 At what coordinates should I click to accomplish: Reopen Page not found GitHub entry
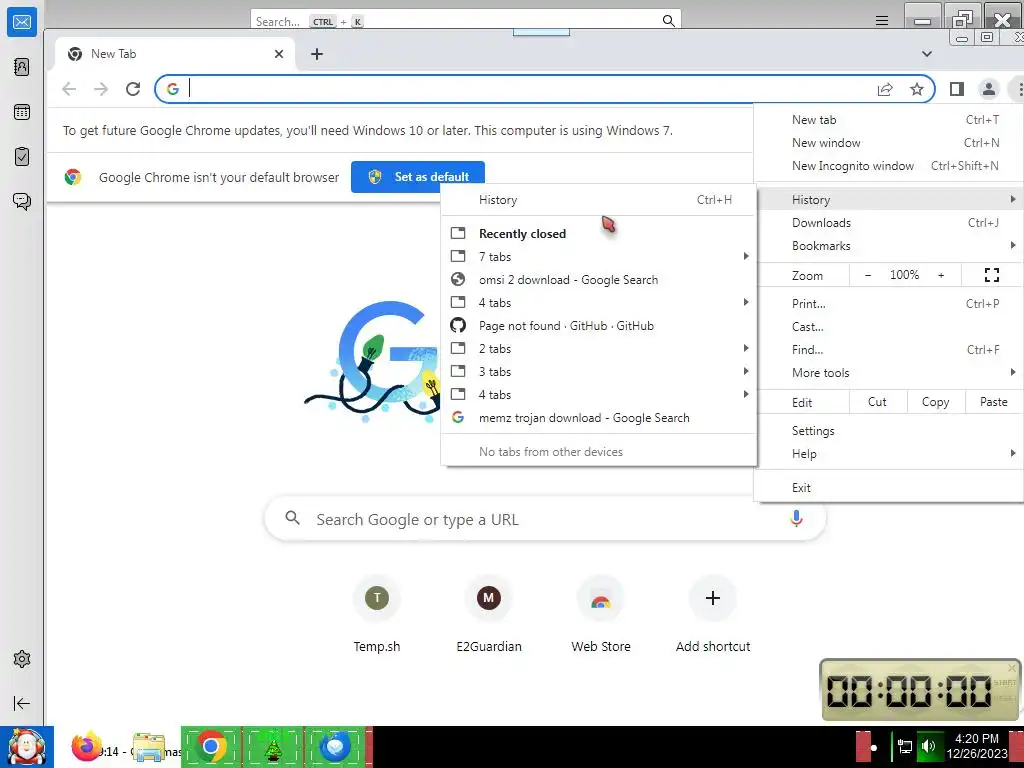pyautogui.click(x=599, y=326)
